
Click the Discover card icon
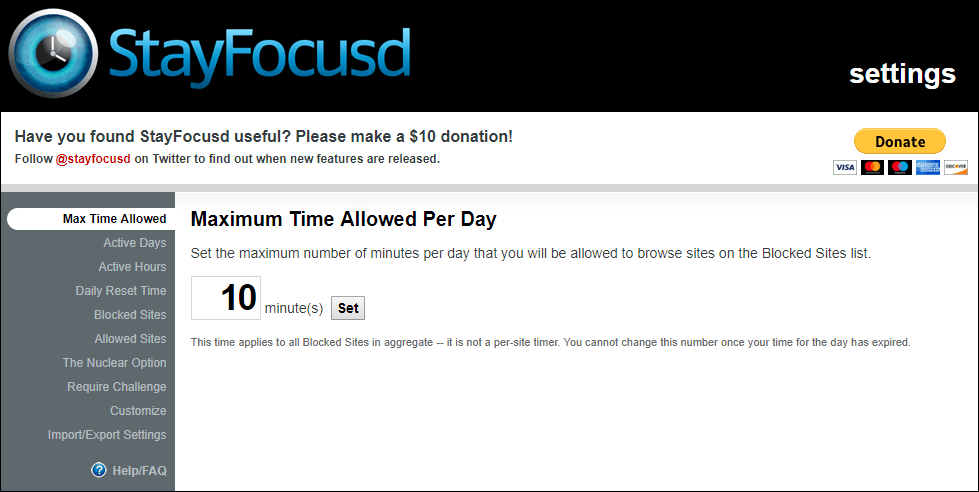[956, 167]
